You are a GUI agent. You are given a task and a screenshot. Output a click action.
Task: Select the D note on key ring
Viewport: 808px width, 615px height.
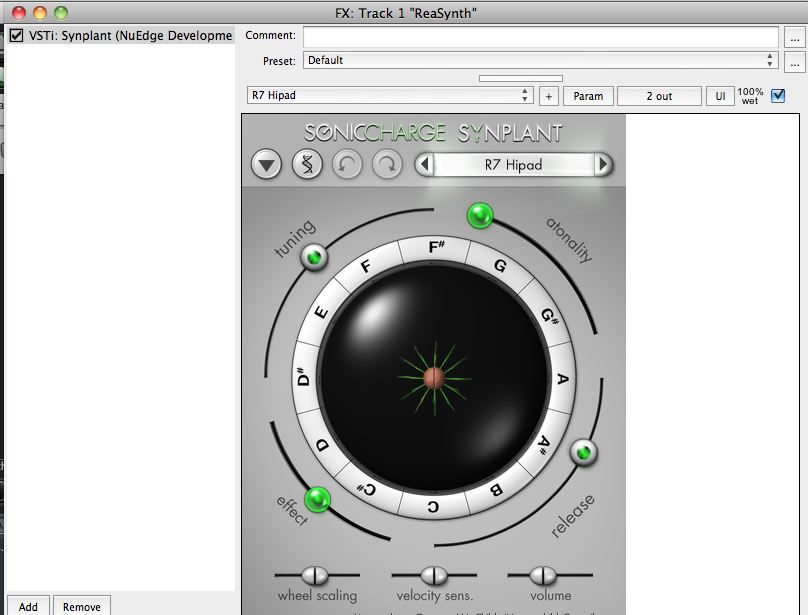click(x=323, y=444)
